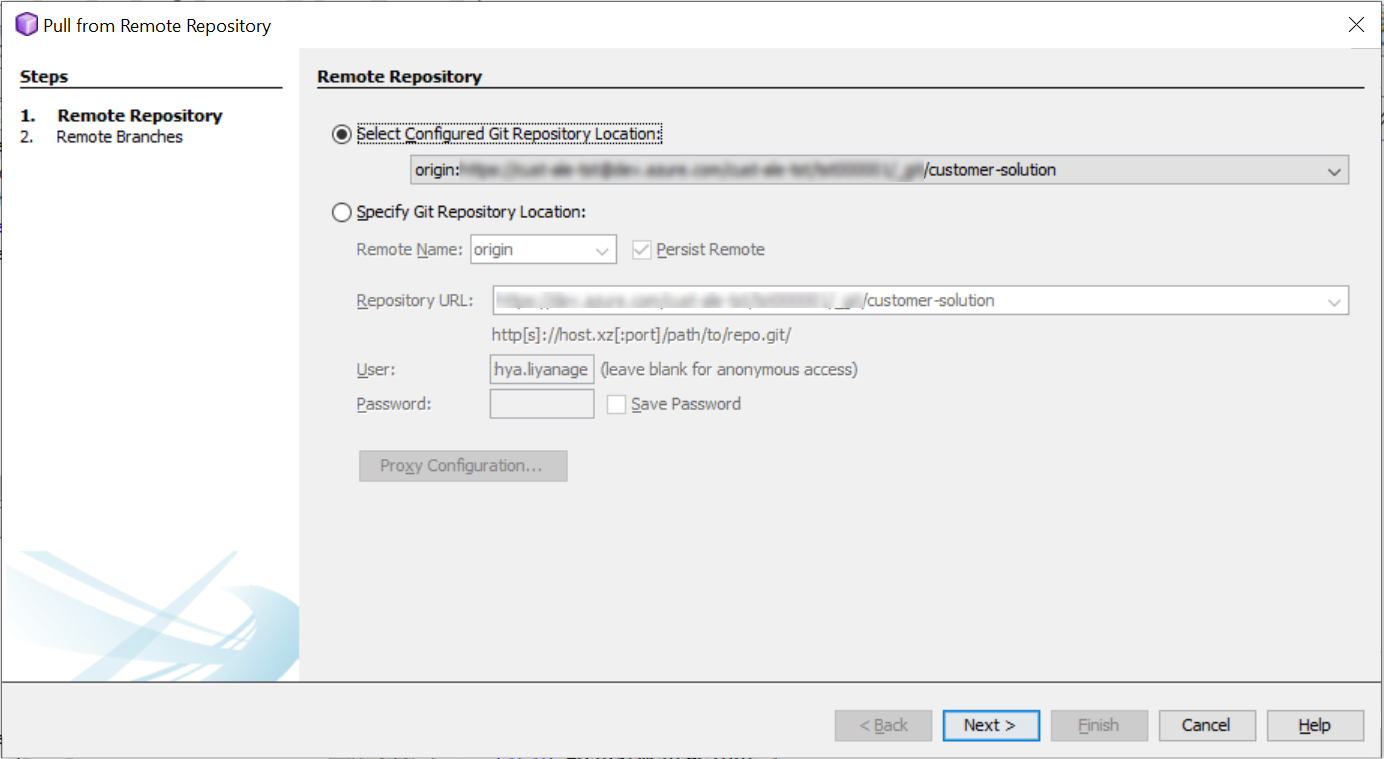The width and height of the screenshot is (1384, 759).
Task: Select step 1 Remote Repository in Steps
Action: point(139,116)
